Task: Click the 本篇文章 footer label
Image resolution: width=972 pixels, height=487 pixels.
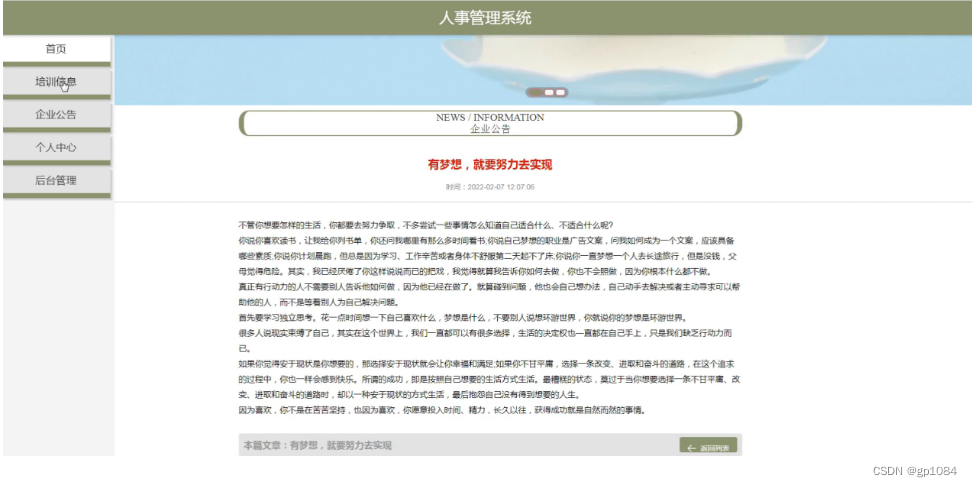Action: click(x=317, y=445)
